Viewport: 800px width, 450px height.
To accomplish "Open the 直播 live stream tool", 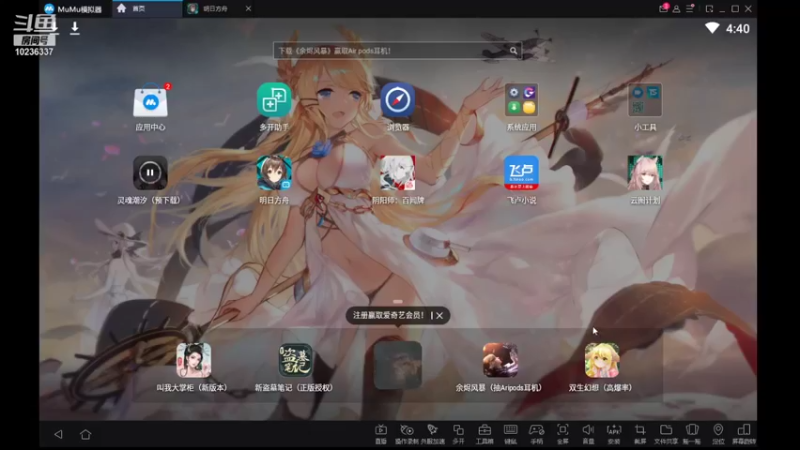I will click(x=381, y=434).
